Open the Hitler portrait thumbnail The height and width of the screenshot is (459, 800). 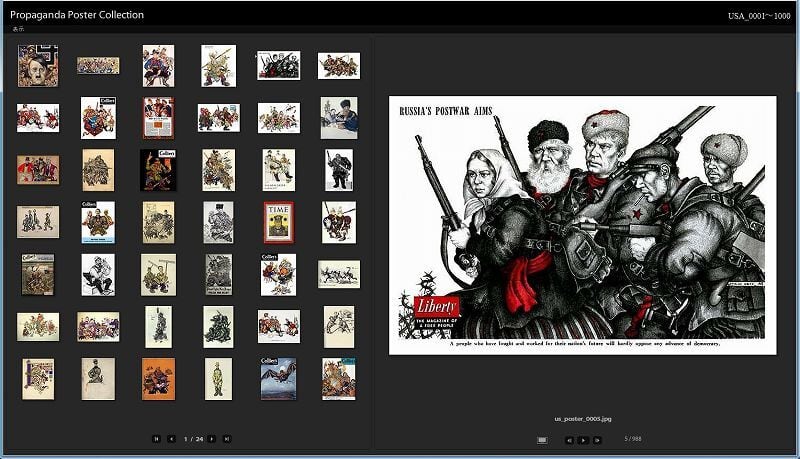click(38, 66)
